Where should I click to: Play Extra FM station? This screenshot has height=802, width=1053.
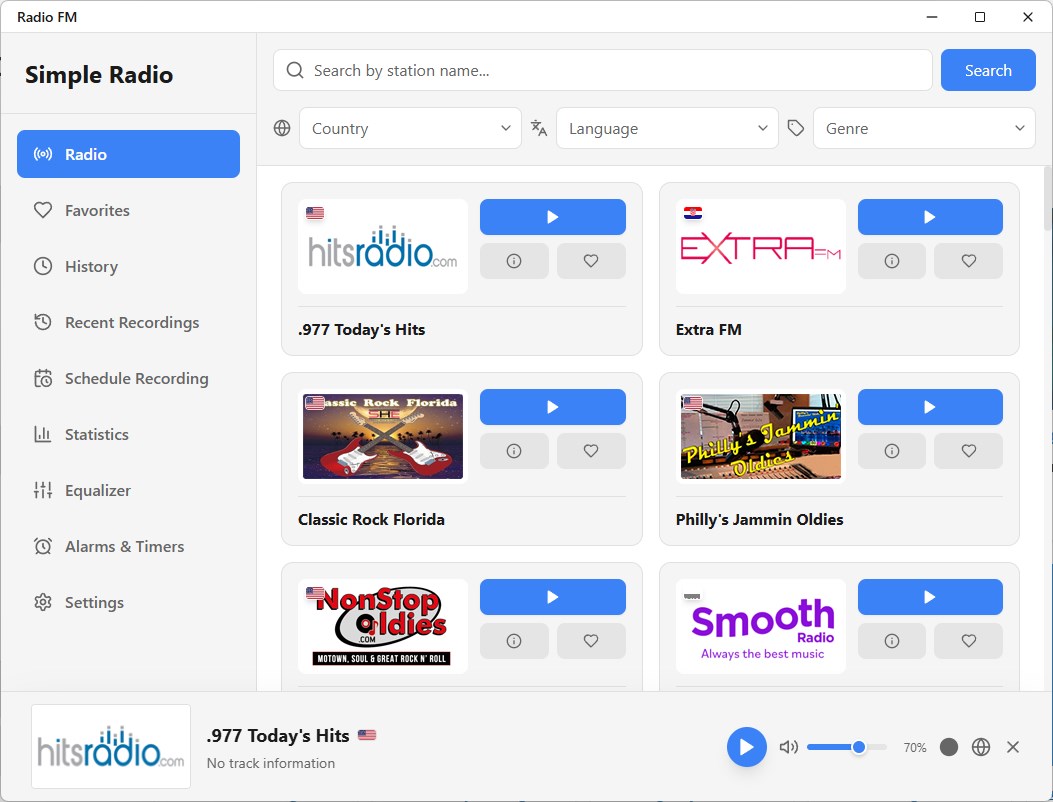click(929, 217)
